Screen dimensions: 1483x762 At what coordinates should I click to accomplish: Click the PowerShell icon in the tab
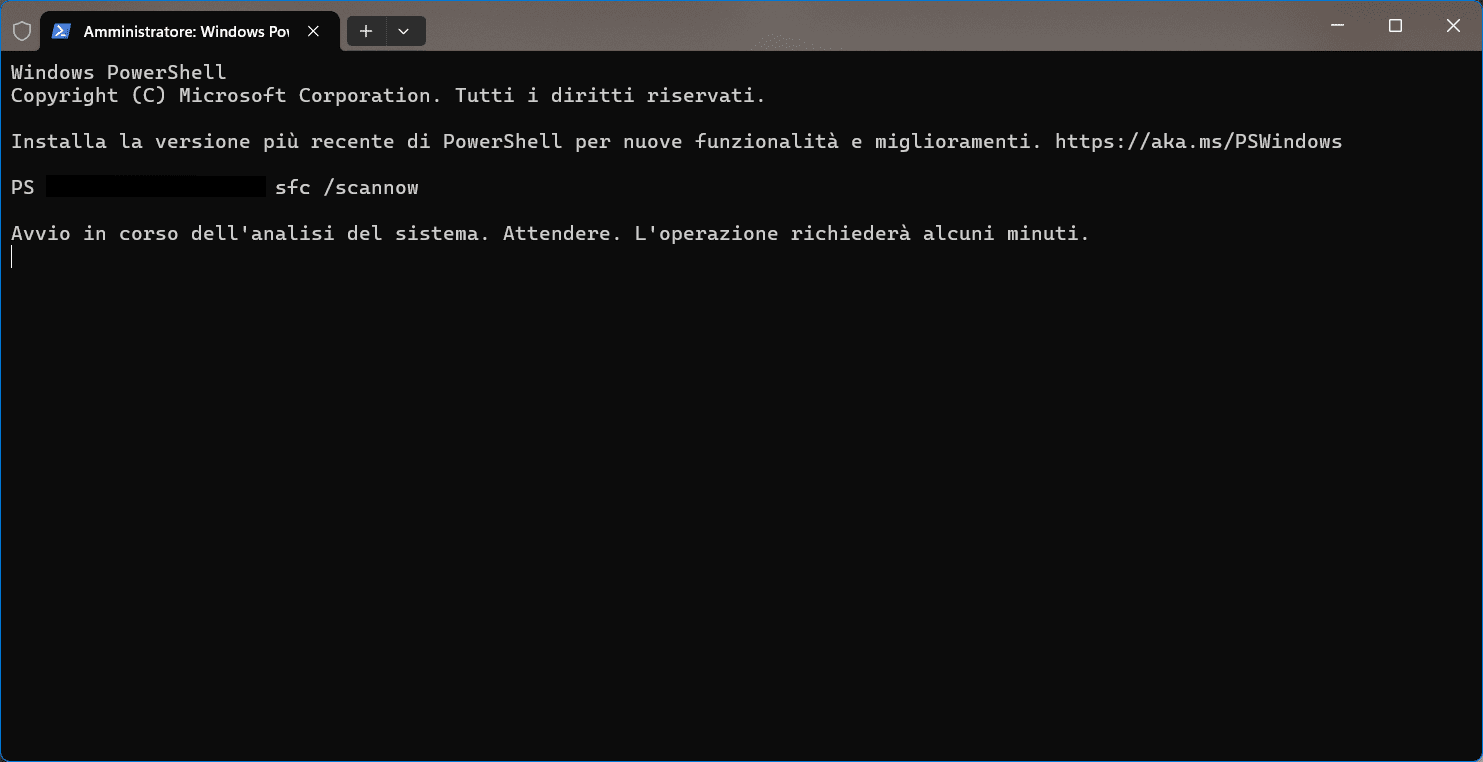coord(62,31)
